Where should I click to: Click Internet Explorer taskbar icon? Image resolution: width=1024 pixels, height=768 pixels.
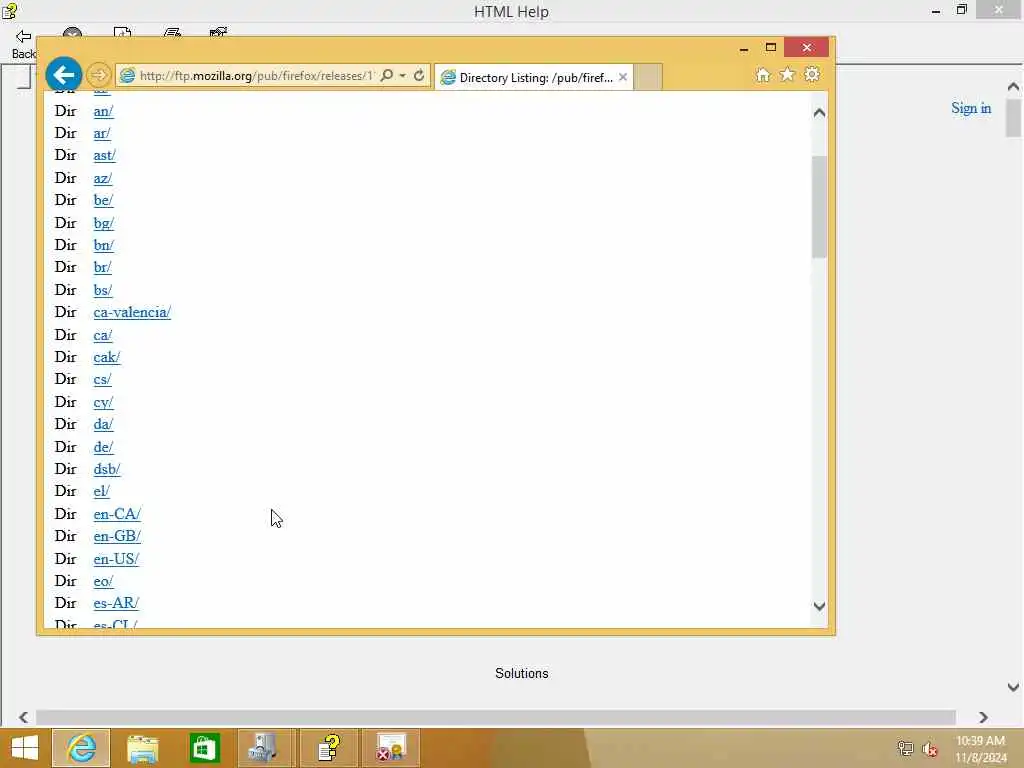82,748
